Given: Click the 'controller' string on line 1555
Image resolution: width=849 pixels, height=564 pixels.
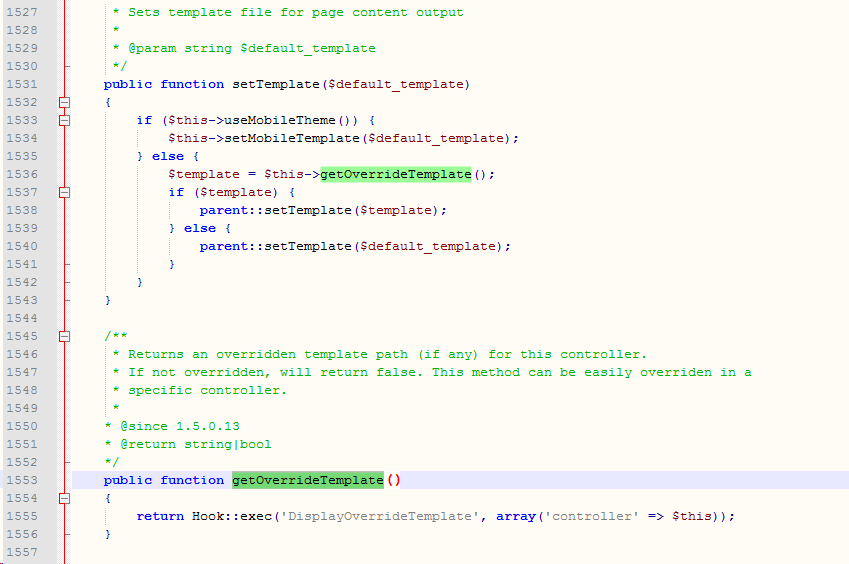Looking at the screenshot, I should (x=592, y=516).
